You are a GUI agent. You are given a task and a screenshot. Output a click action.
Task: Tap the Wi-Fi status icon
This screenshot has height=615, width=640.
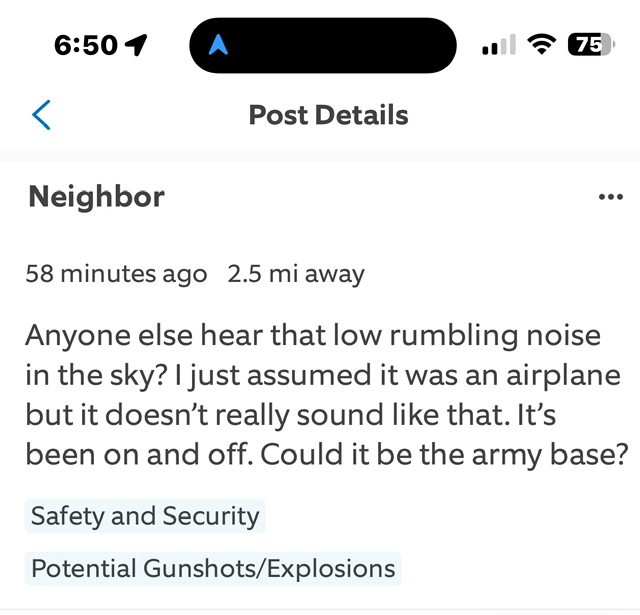point(542,46)
